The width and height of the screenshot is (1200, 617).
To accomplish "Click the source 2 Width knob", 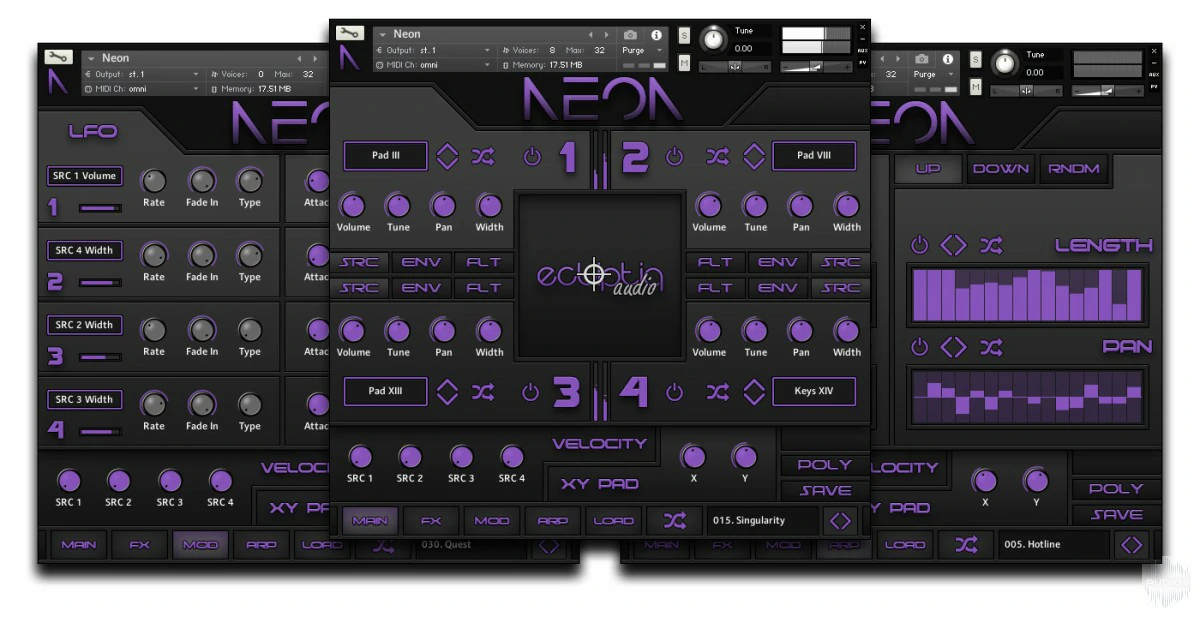I will click(x=847, y=206).
